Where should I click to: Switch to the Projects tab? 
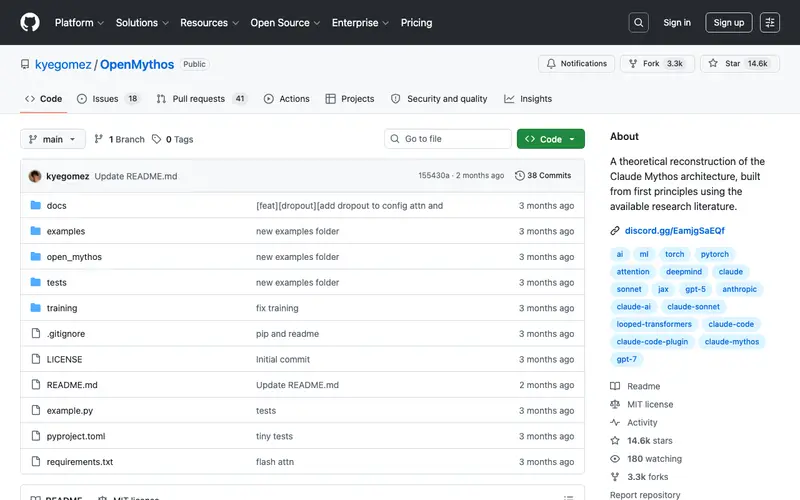(x=350, y=98)
